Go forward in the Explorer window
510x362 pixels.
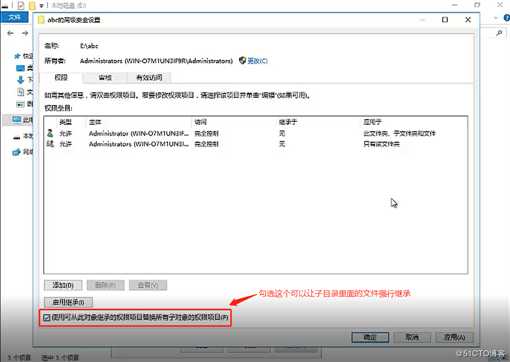25,33
